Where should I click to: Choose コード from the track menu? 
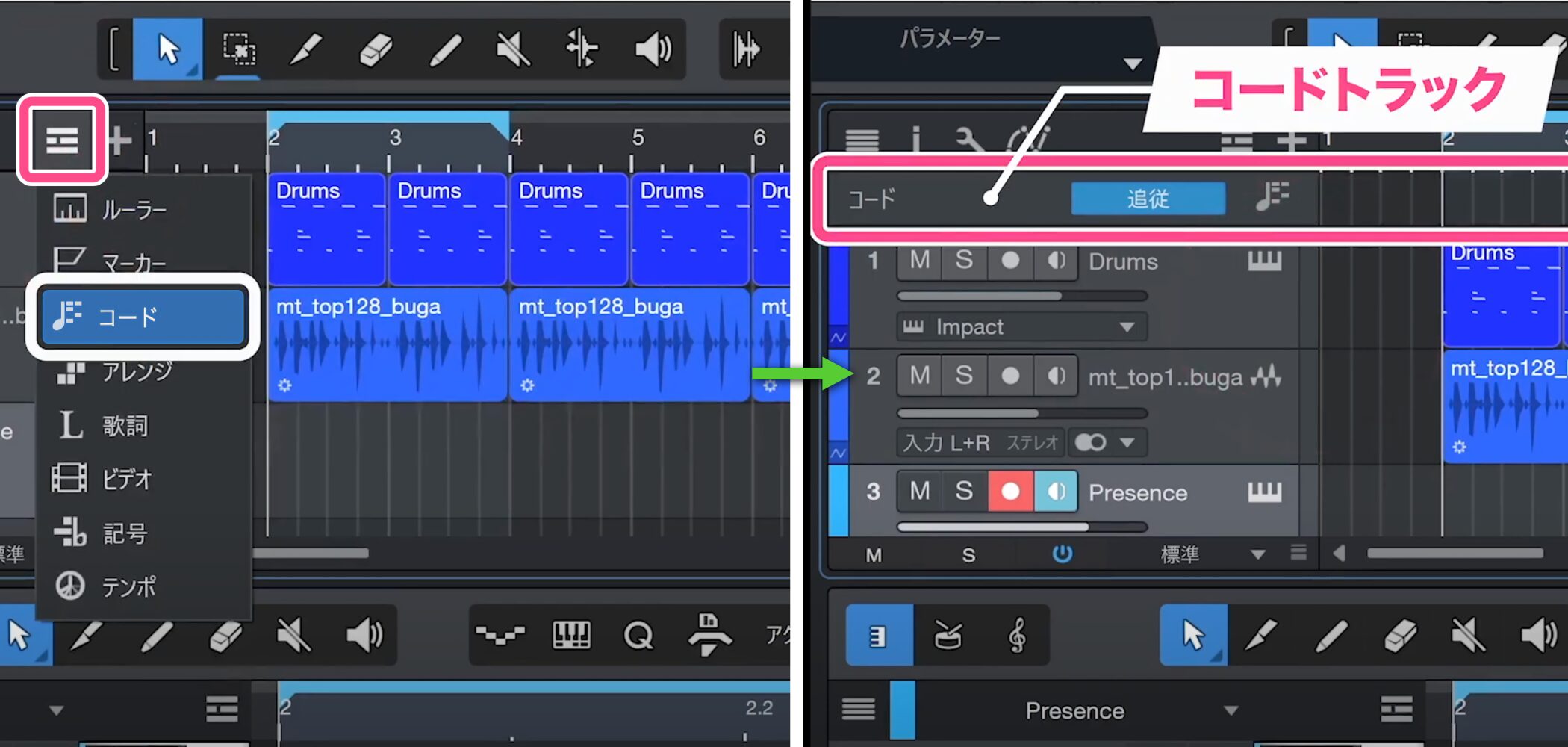(143, 317)
